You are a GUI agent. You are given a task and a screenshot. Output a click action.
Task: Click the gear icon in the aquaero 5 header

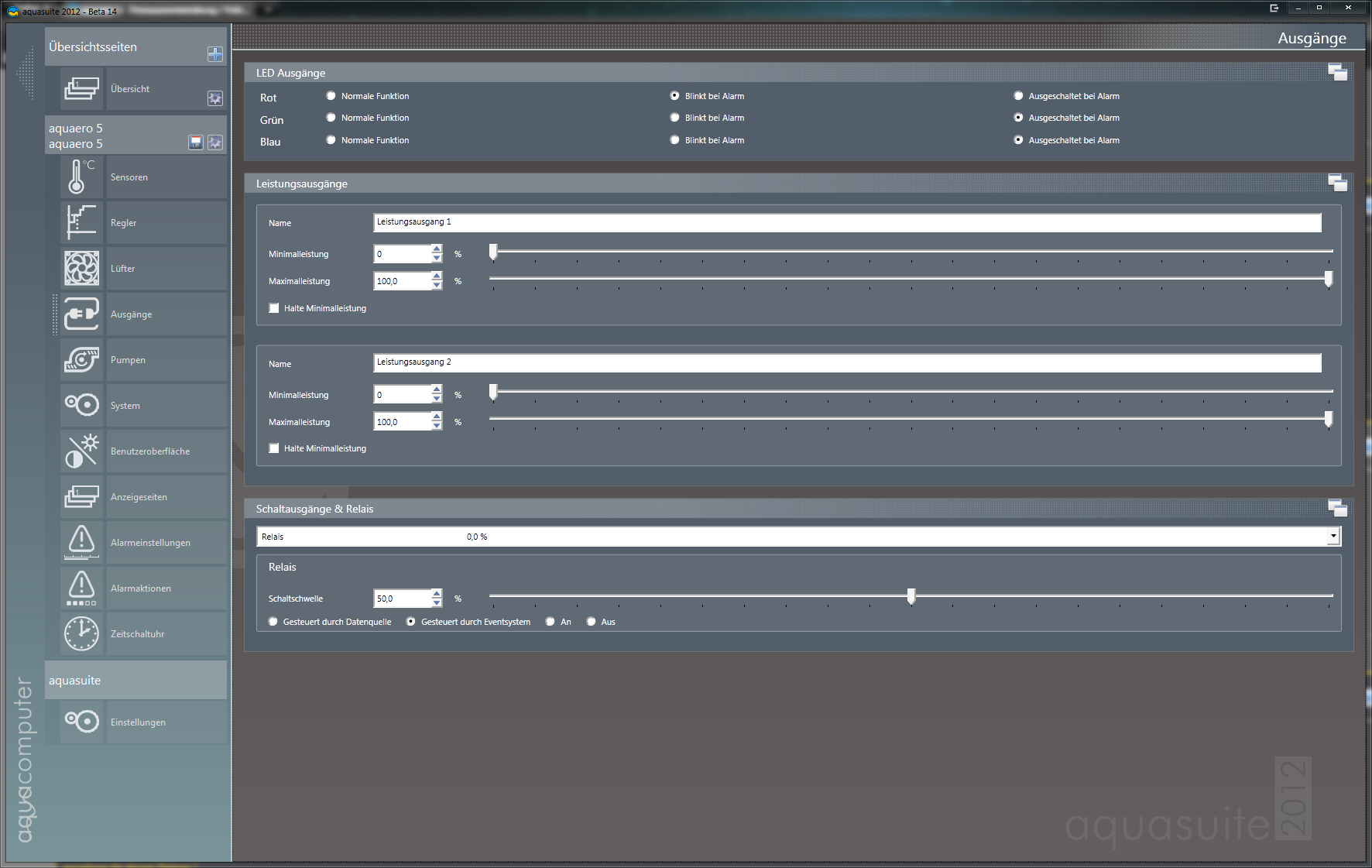click(215, 142)
